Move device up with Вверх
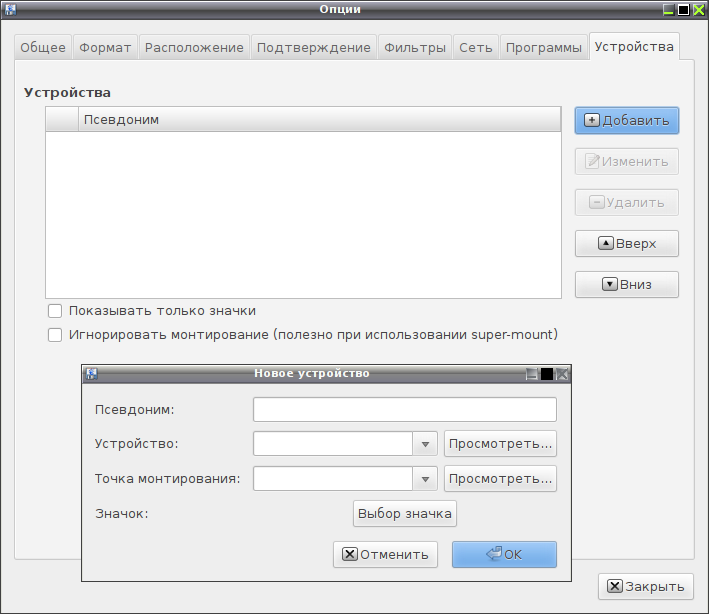 click(627, 244)
